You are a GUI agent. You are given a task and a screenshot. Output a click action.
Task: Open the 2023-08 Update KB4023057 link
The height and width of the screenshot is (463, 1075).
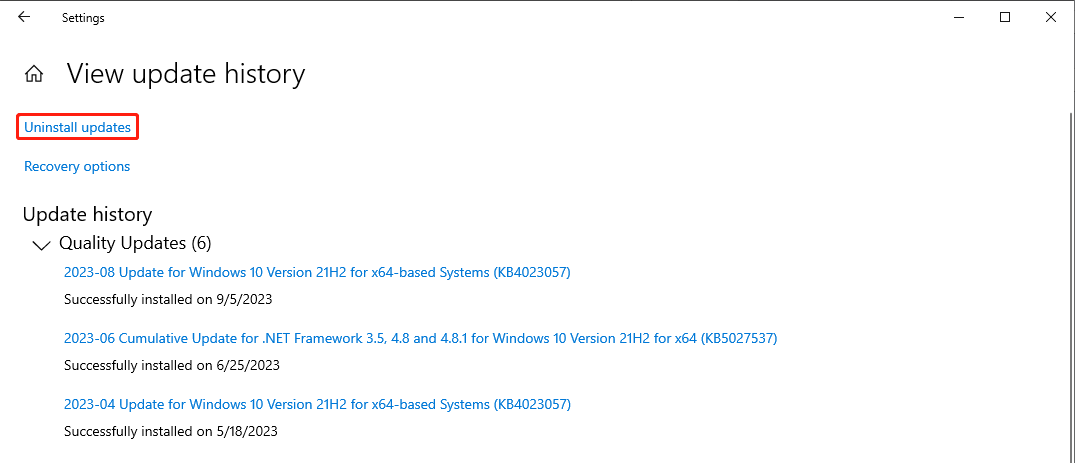click(x=317, y=272)
